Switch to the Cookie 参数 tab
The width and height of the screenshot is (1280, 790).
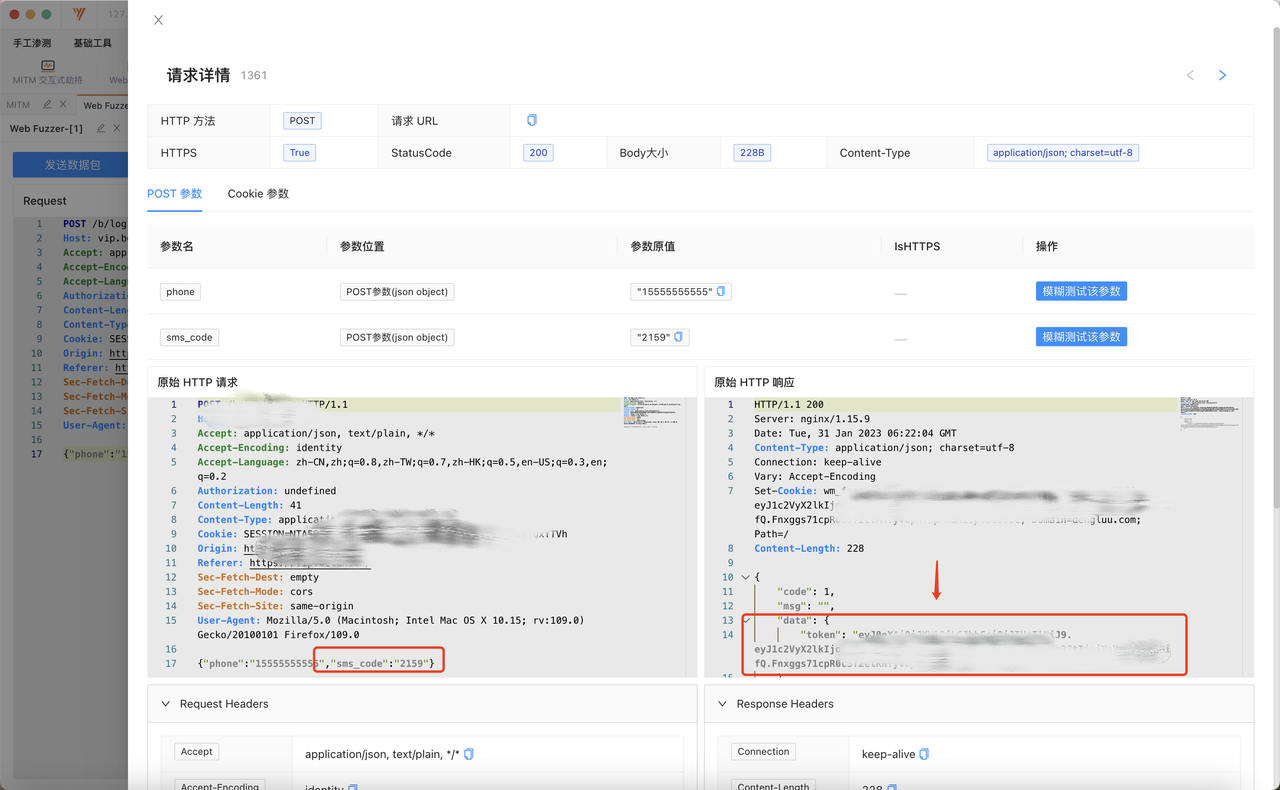[258, 193]
